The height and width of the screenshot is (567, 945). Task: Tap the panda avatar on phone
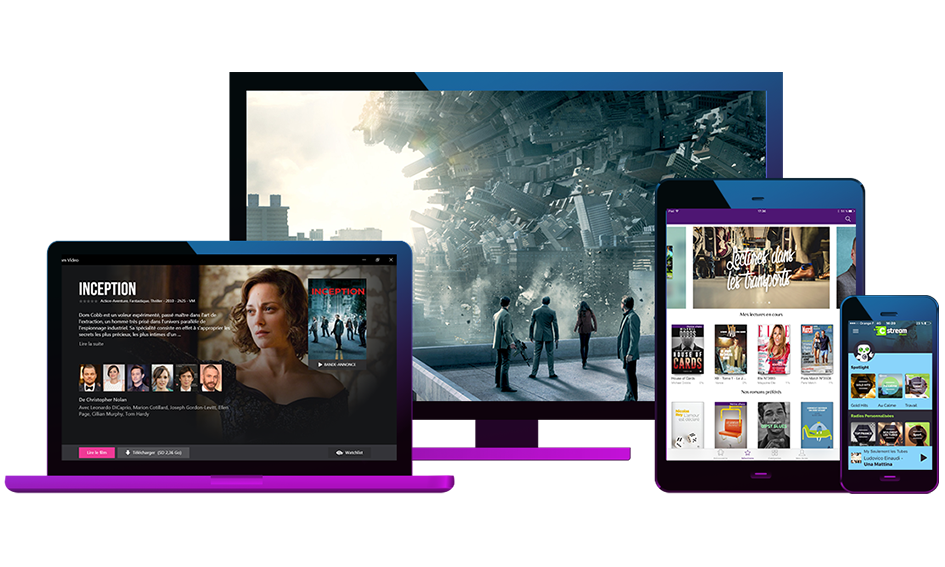click(x=864, y=351)
